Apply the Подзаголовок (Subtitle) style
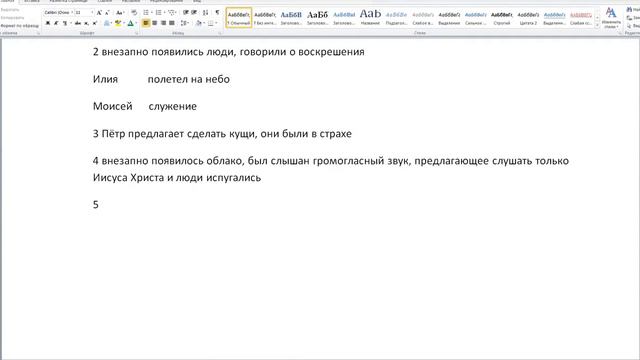 [x=396, y=18]
